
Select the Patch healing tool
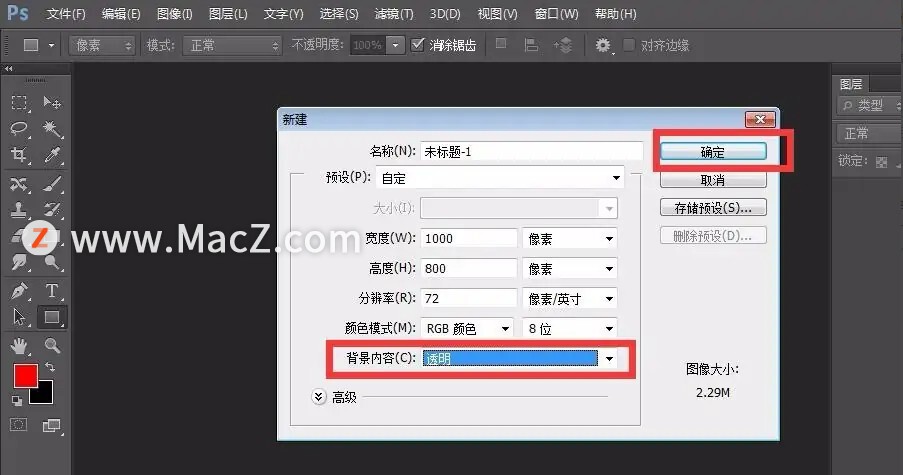(x=19, y=184)
